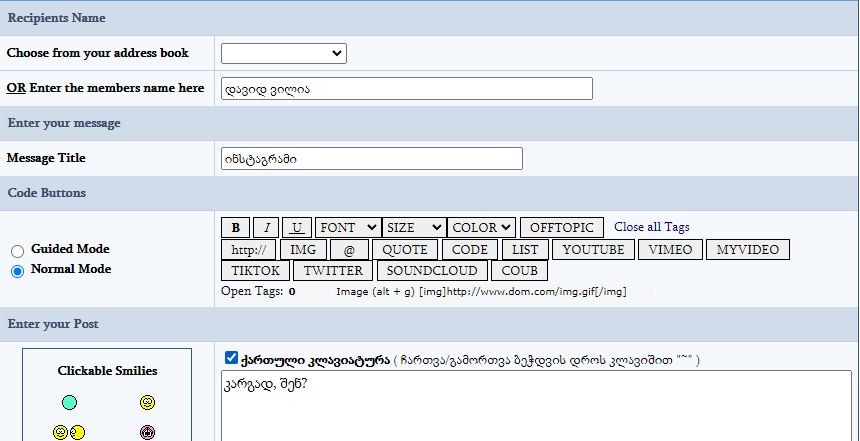Viewport: 860px width, 441px height.
Task: Embed a TWITTER tag
Action: coord(333,270)
